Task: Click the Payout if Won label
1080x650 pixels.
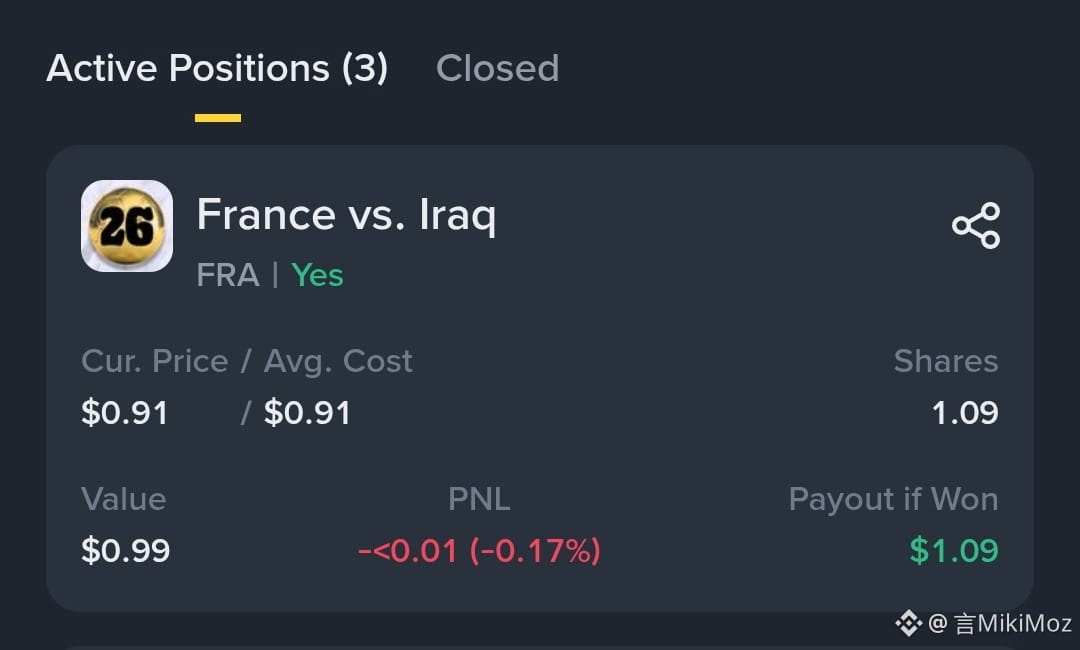Action: [893, 499]
